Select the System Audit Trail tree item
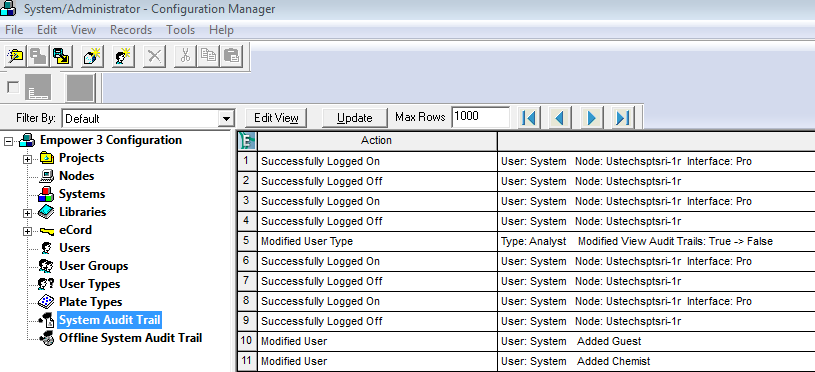 110,320
